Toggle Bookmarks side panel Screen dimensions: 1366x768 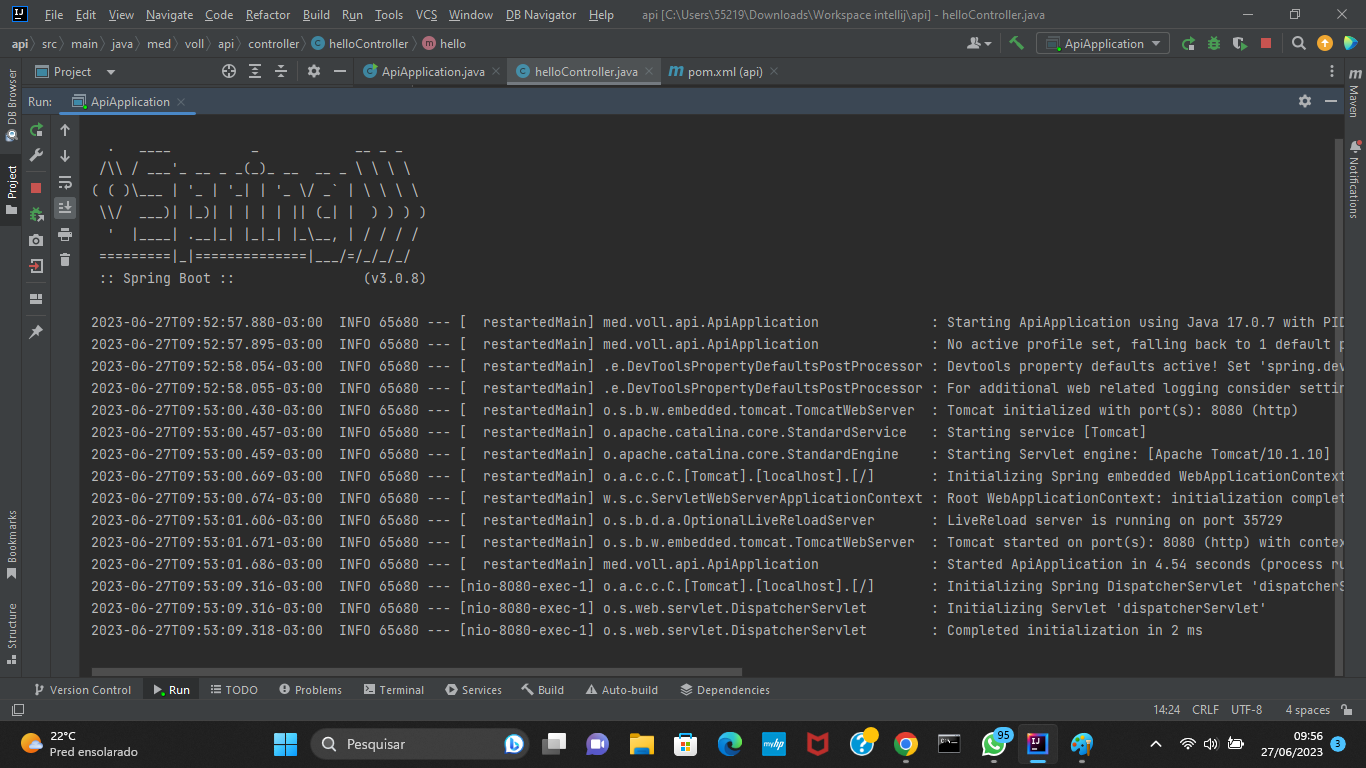[11, 545]
